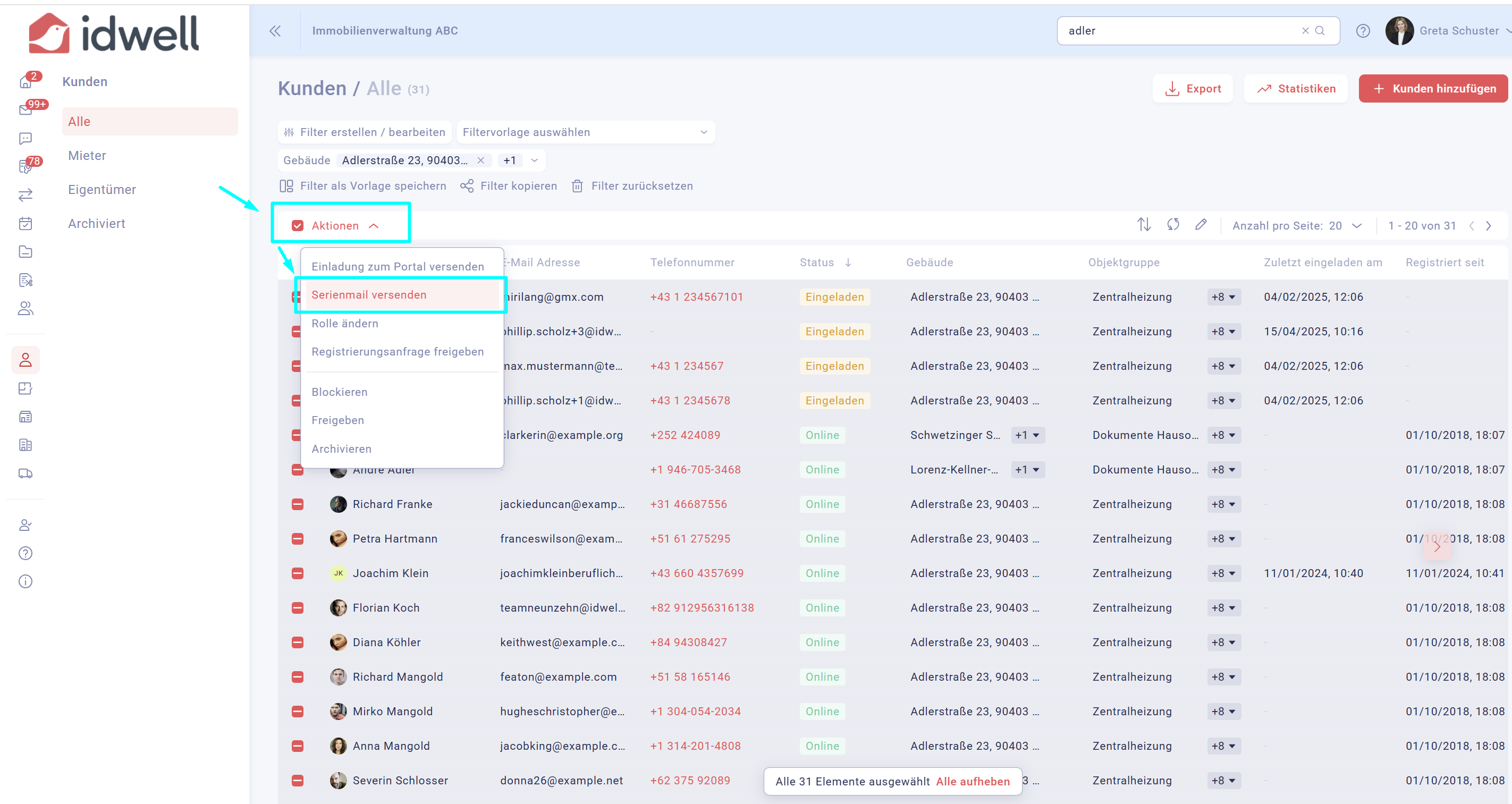
Task: Deselect Richard Franke row checkbox
Action: (298, 504)
